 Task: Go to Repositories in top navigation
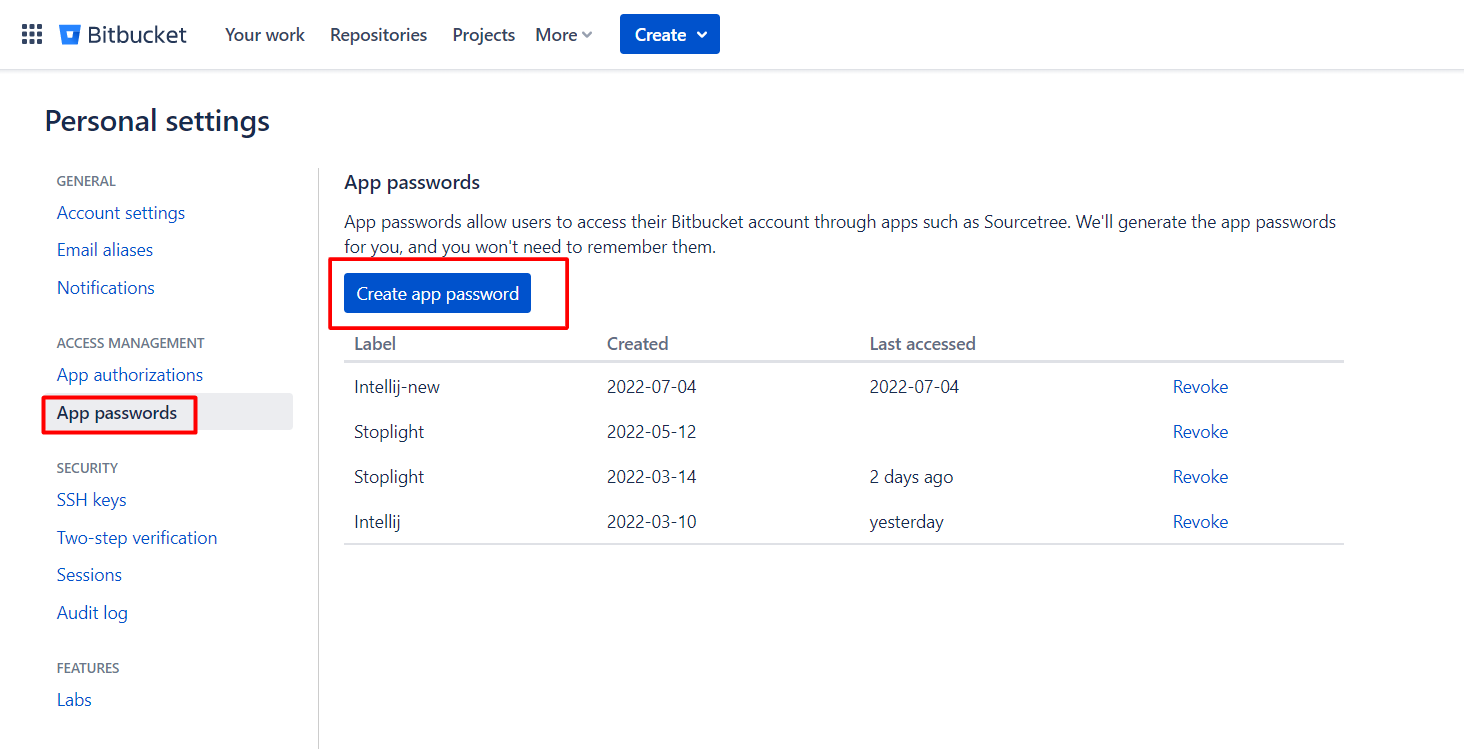click(x=378, y=35)
